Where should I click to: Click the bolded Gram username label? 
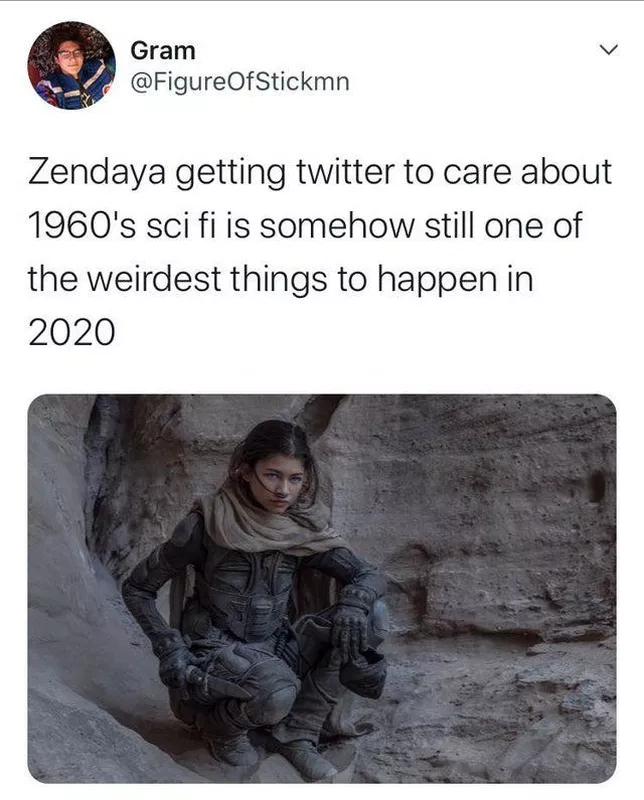pos(160,52)
